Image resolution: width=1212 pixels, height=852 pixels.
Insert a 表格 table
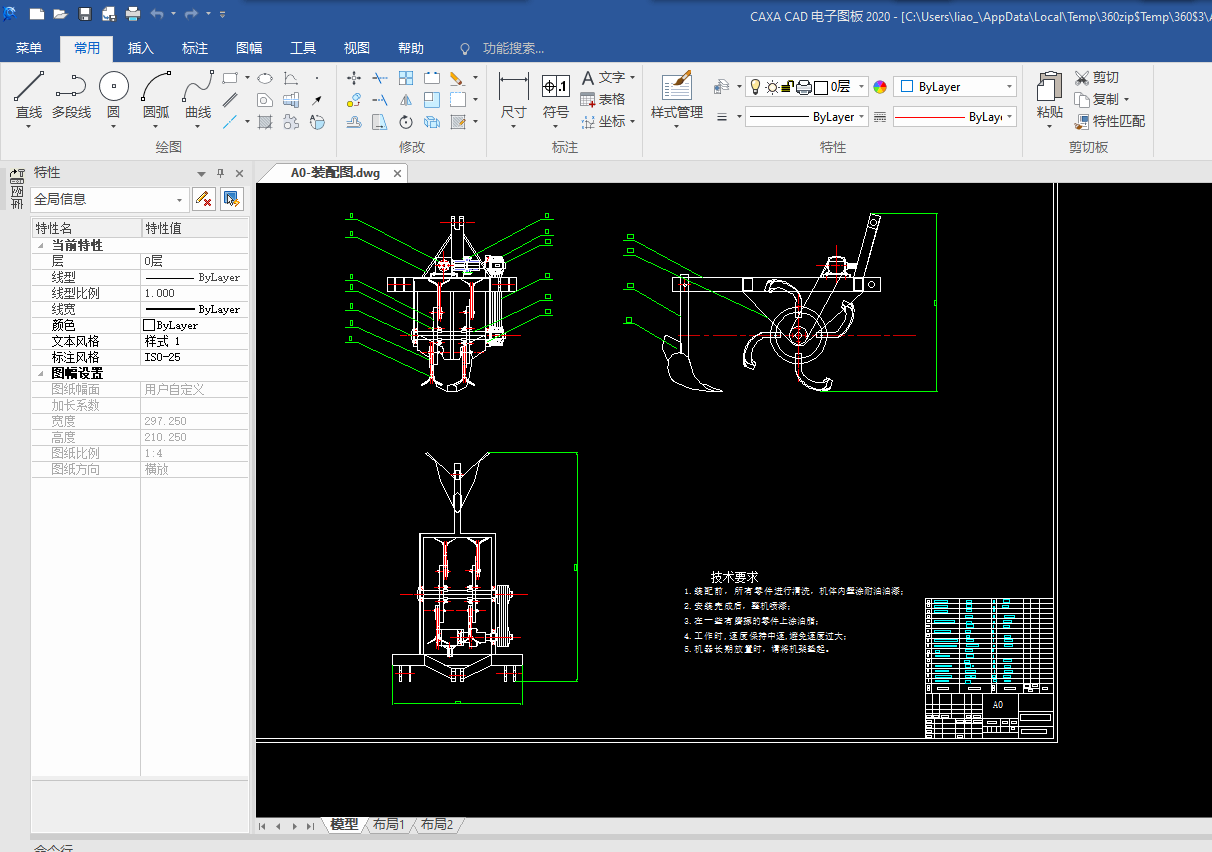pos(603,99)
